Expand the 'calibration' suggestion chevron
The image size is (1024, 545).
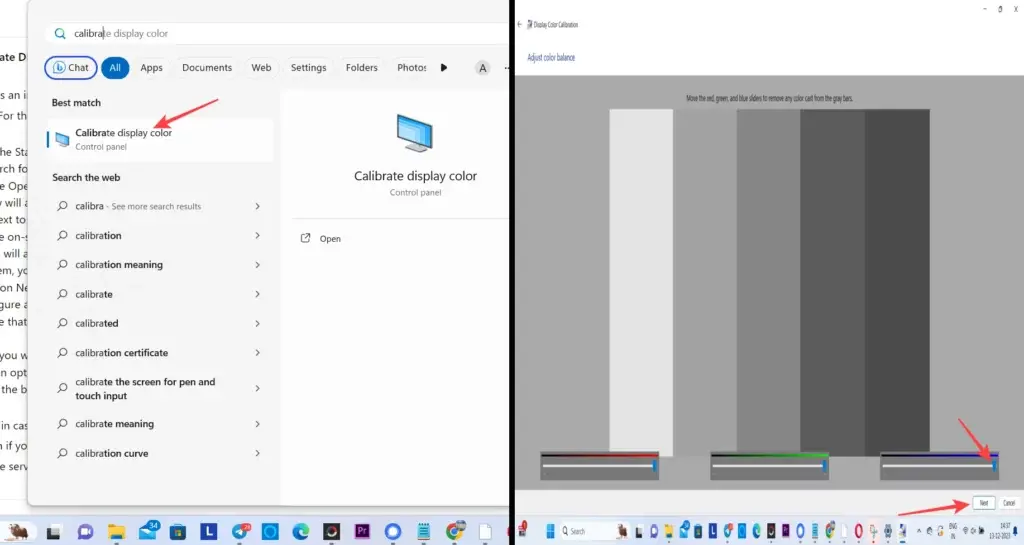tap(257, 236)
